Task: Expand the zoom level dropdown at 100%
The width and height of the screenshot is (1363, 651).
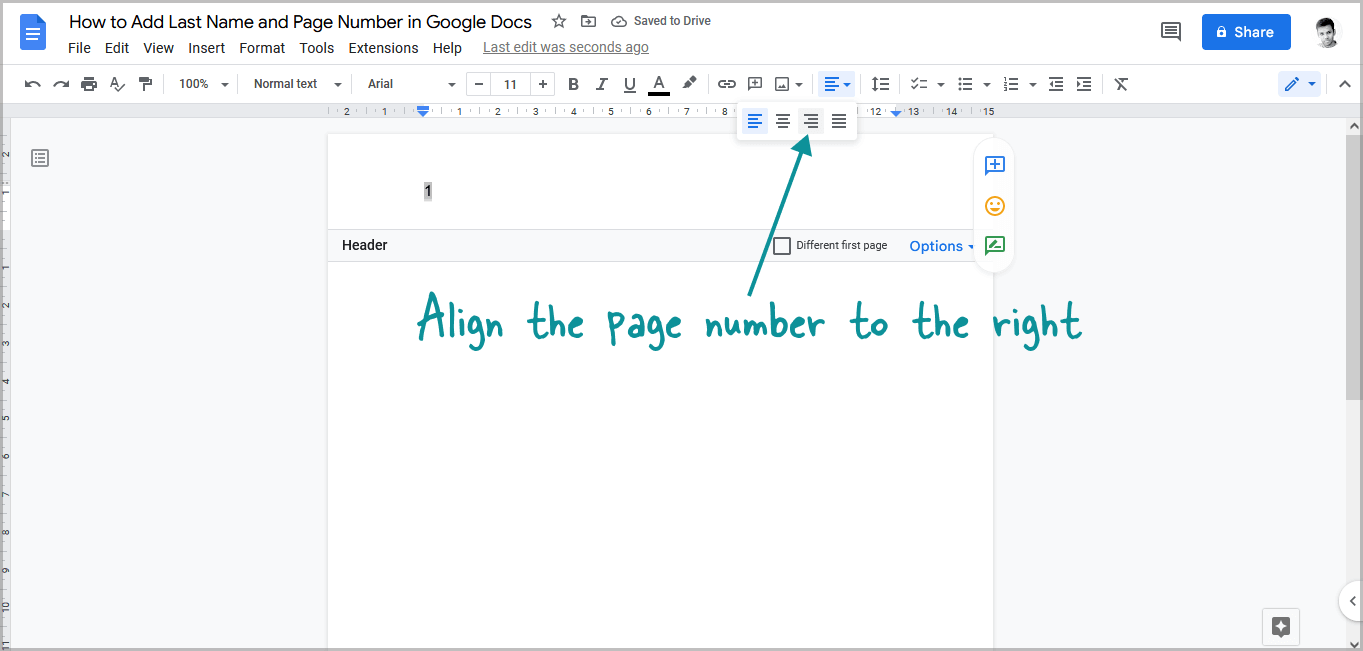Action: coord(202,84)
